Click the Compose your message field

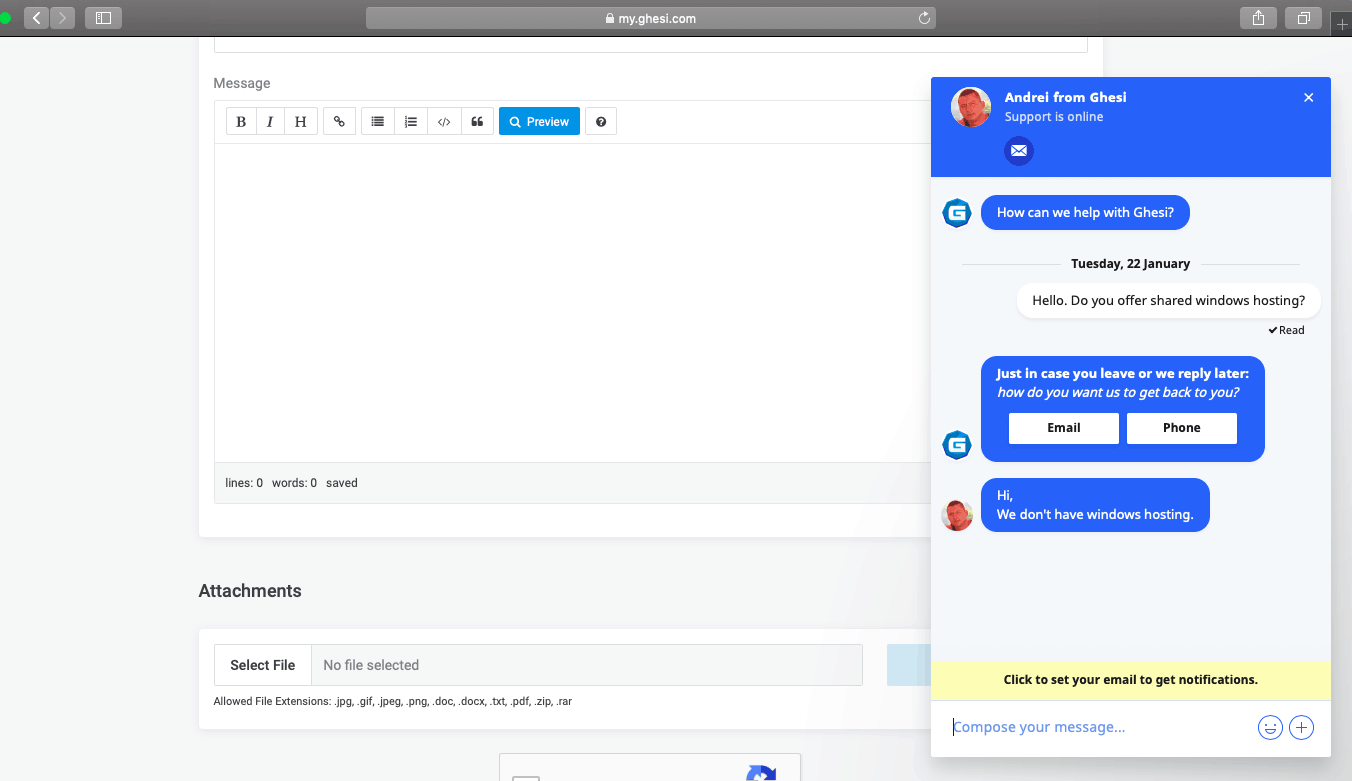click(1100, 727)
